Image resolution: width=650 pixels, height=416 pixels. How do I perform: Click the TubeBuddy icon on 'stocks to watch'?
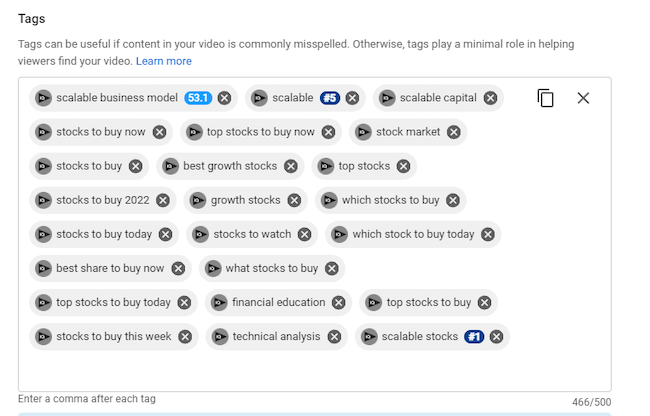[x=201, y=235]
